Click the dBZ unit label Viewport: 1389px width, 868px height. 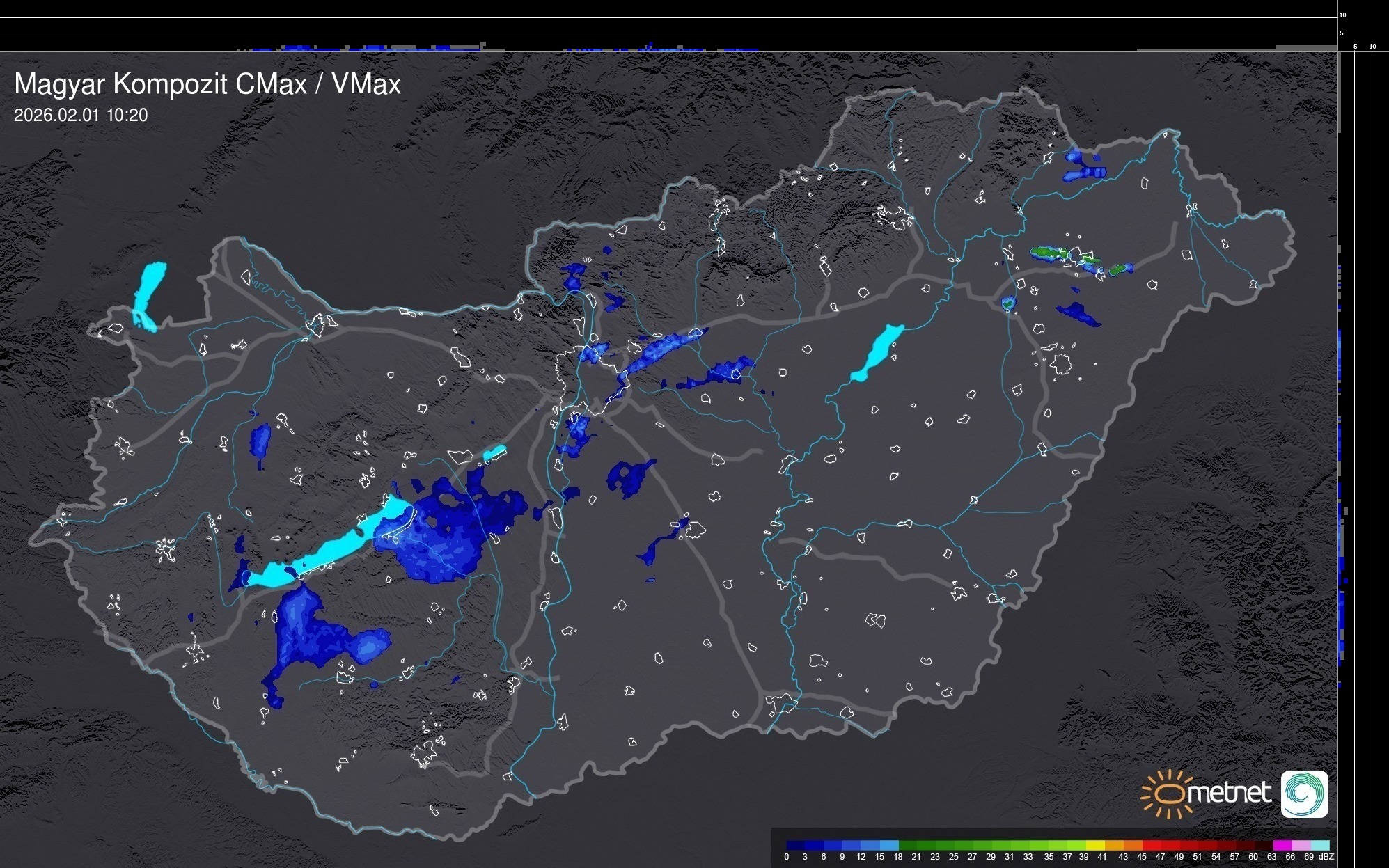click(x=1327, y=857)
